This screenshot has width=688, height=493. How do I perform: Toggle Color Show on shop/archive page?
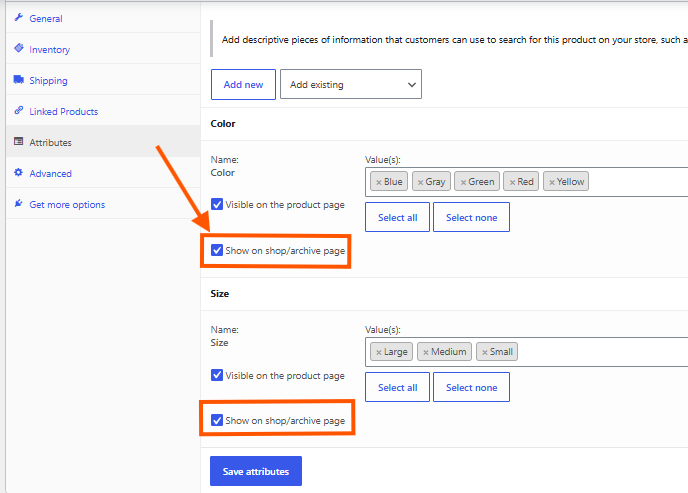[217, 250]
